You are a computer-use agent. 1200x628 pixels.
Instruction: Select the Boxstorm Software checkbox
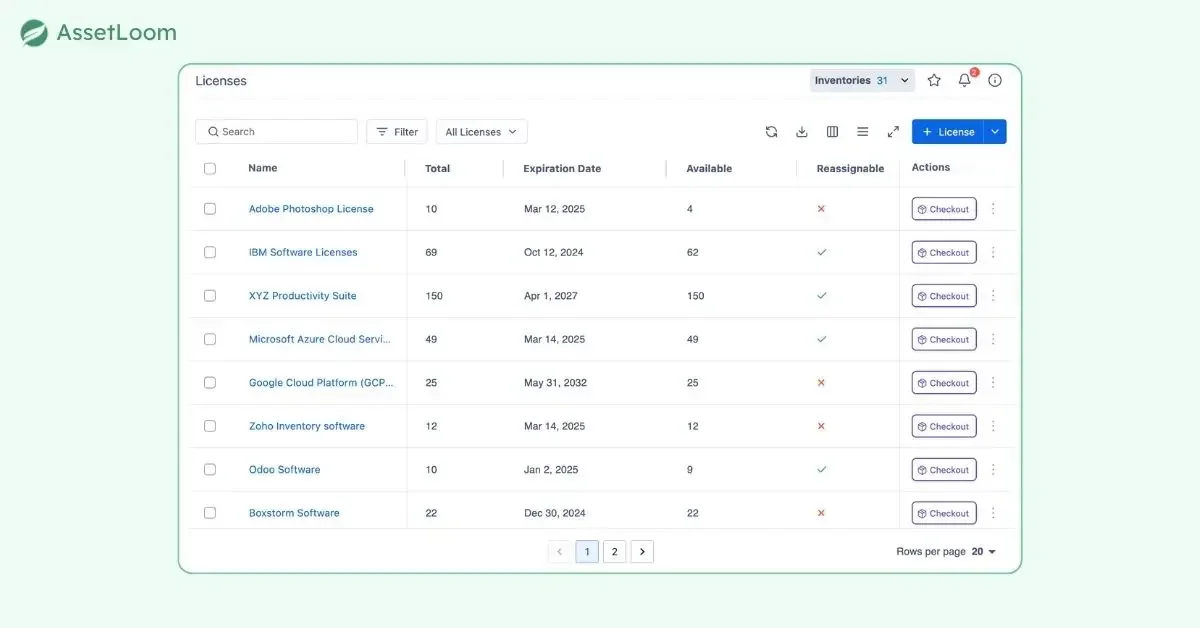click(x=210, y=513)
